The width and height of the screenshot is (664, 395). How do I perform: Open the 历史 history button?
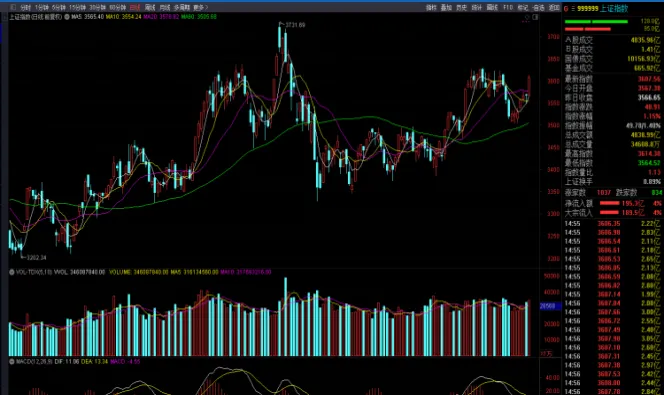462,8
